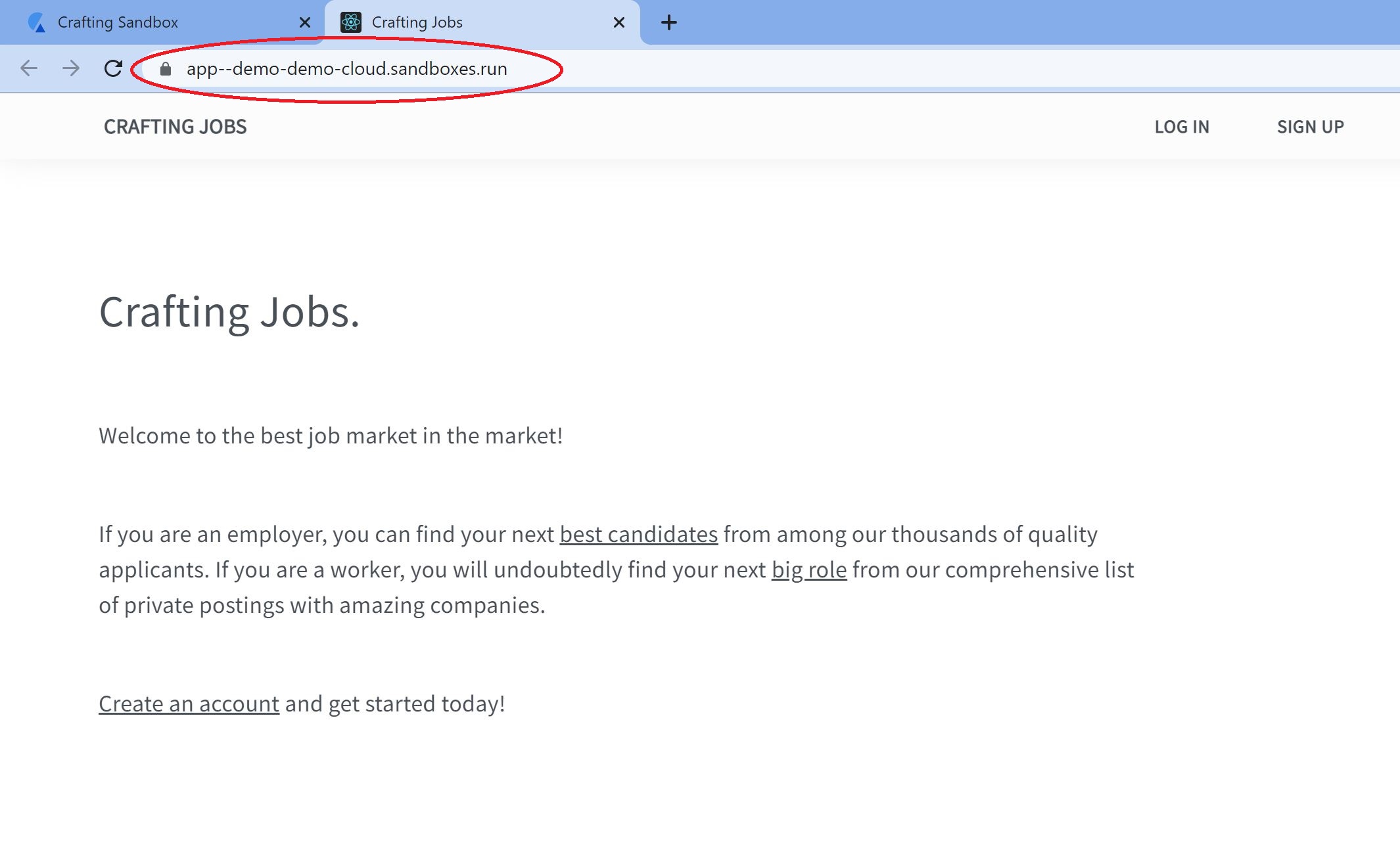This screenshot has width=1400, height=854.
Task: Open the LOG IN page
Action: (1181, 127)
